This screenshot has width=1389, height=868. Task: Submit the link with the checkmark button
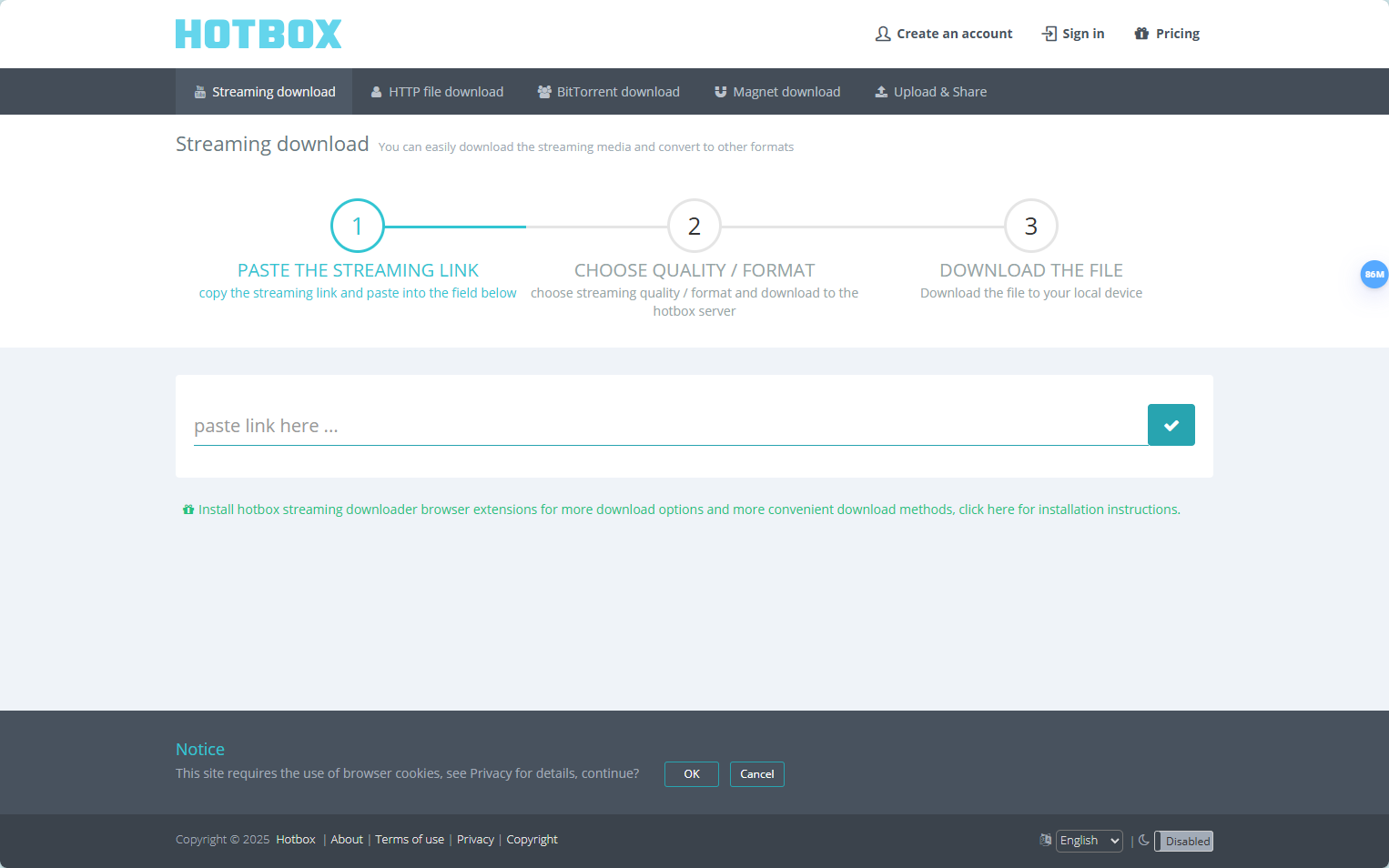click(x=1171, y=425)
